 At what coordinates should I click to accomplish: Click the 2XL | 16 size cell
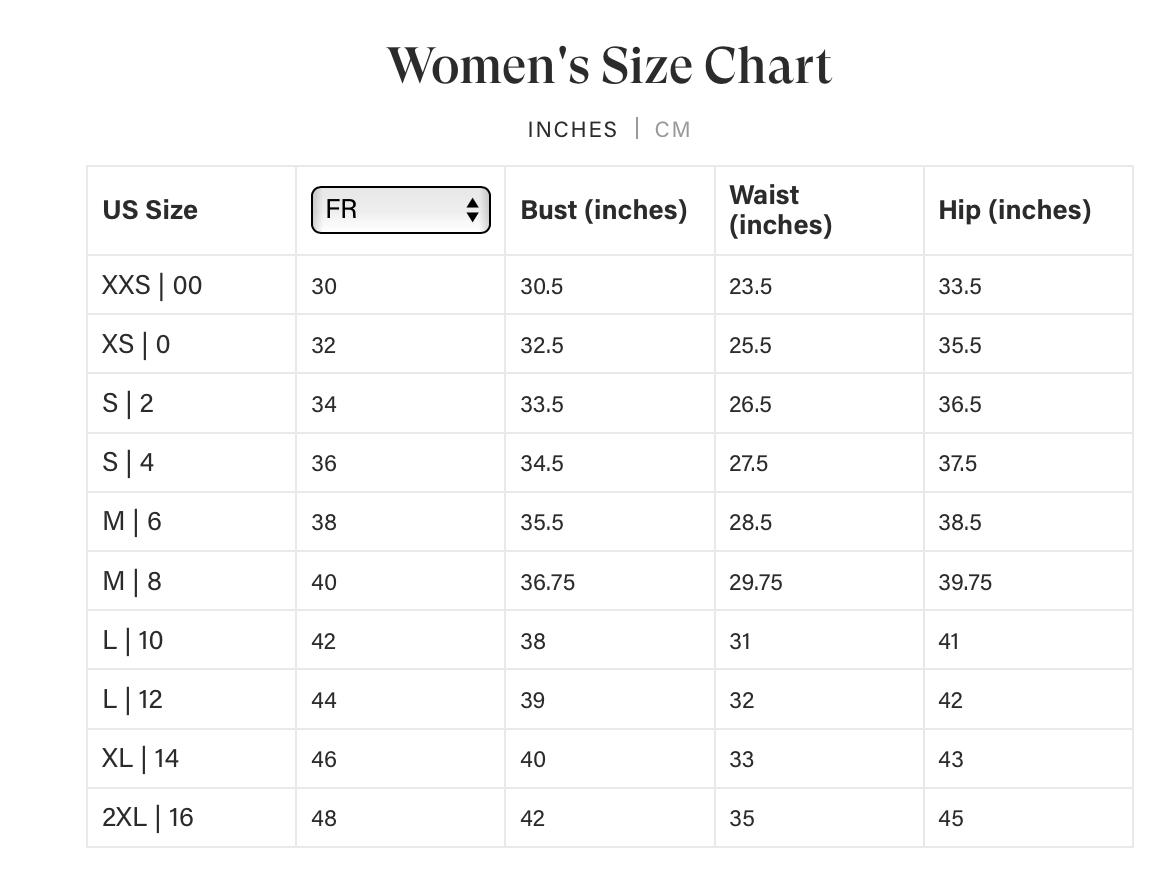coord(148,818)
